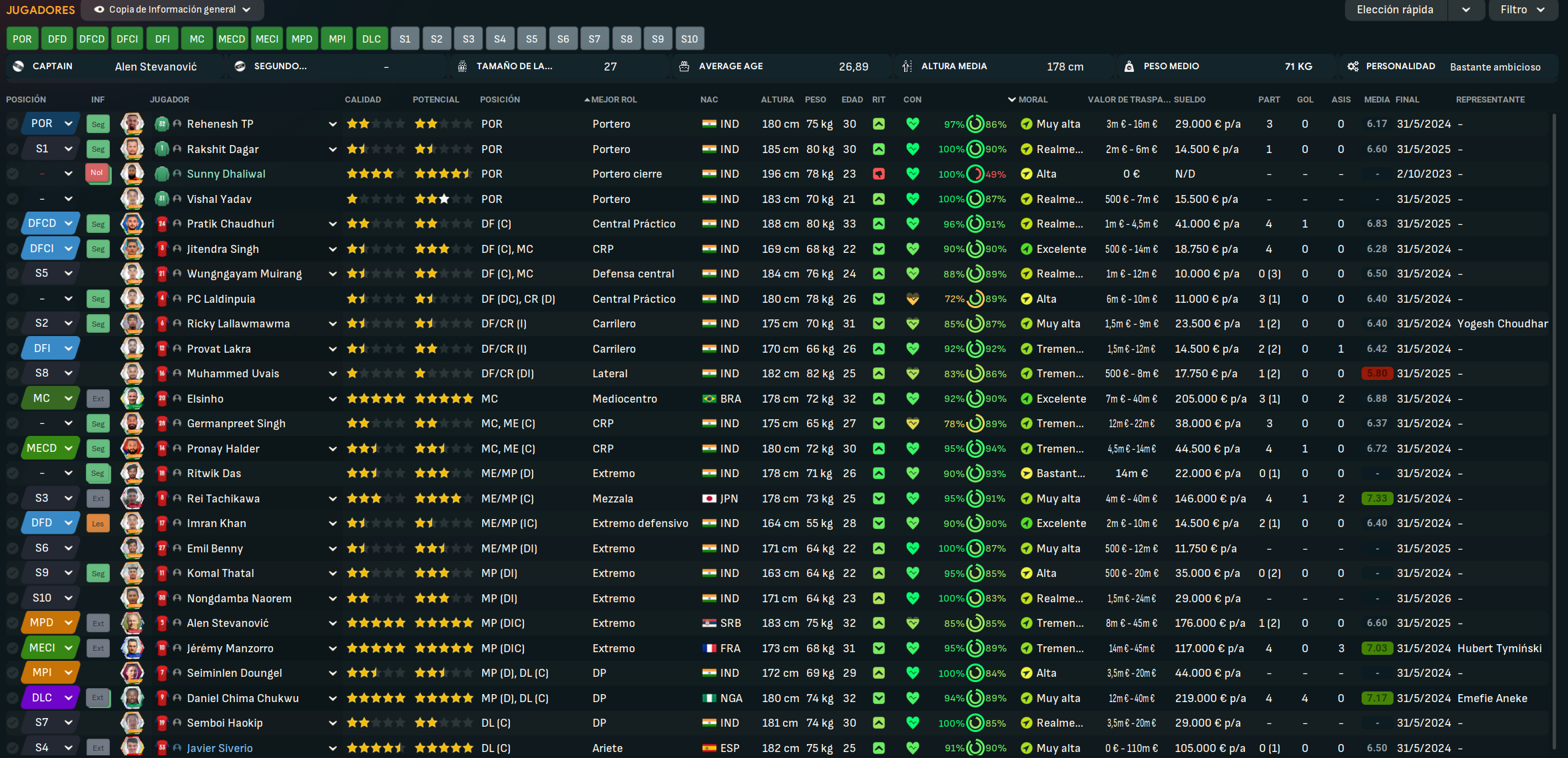The height and width of the screenshot is (758, 1568).
Task: Expand the chevron next to Jitendra Singh name
Action: coord(332,250)
